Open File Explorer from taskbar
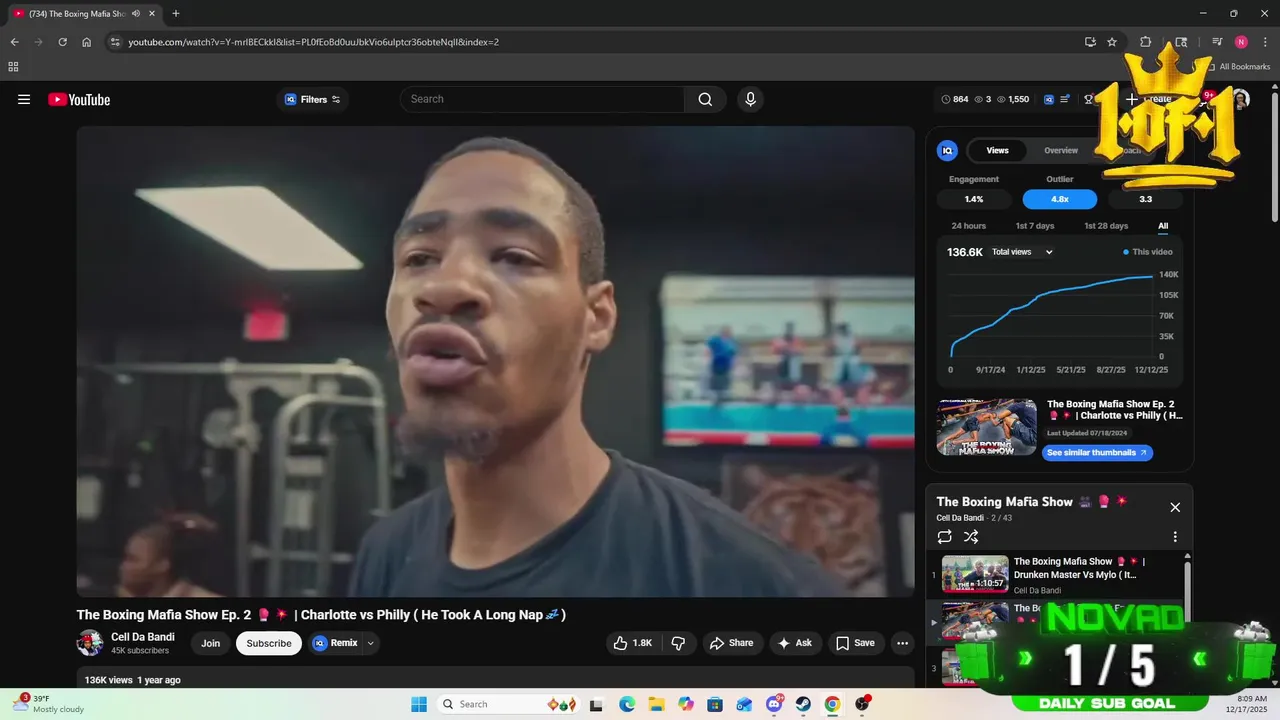Viewport: 1280px width, 720px height. tap(656, 704)
